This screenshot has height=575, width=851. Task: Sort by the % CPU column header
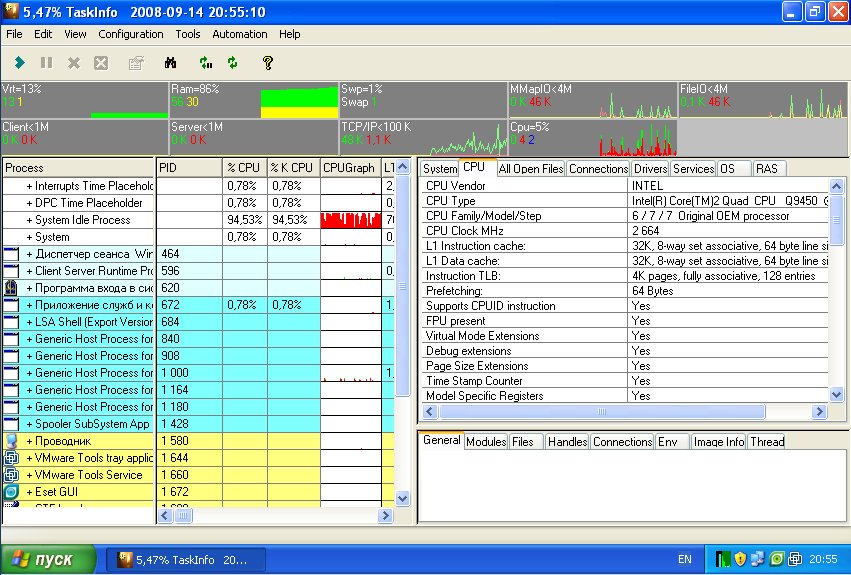pyautogui.click(x=244, y=168)
